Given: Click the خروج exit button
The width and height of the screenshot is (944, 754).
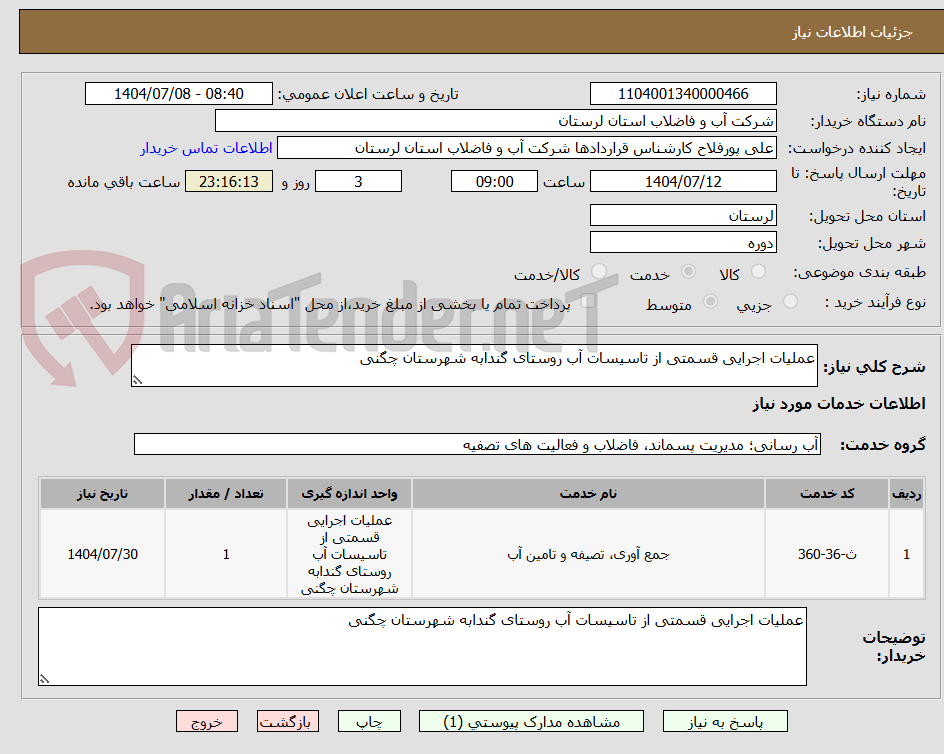Looking at the screenshot, I should pyautogui.click(x=206, y=721).
